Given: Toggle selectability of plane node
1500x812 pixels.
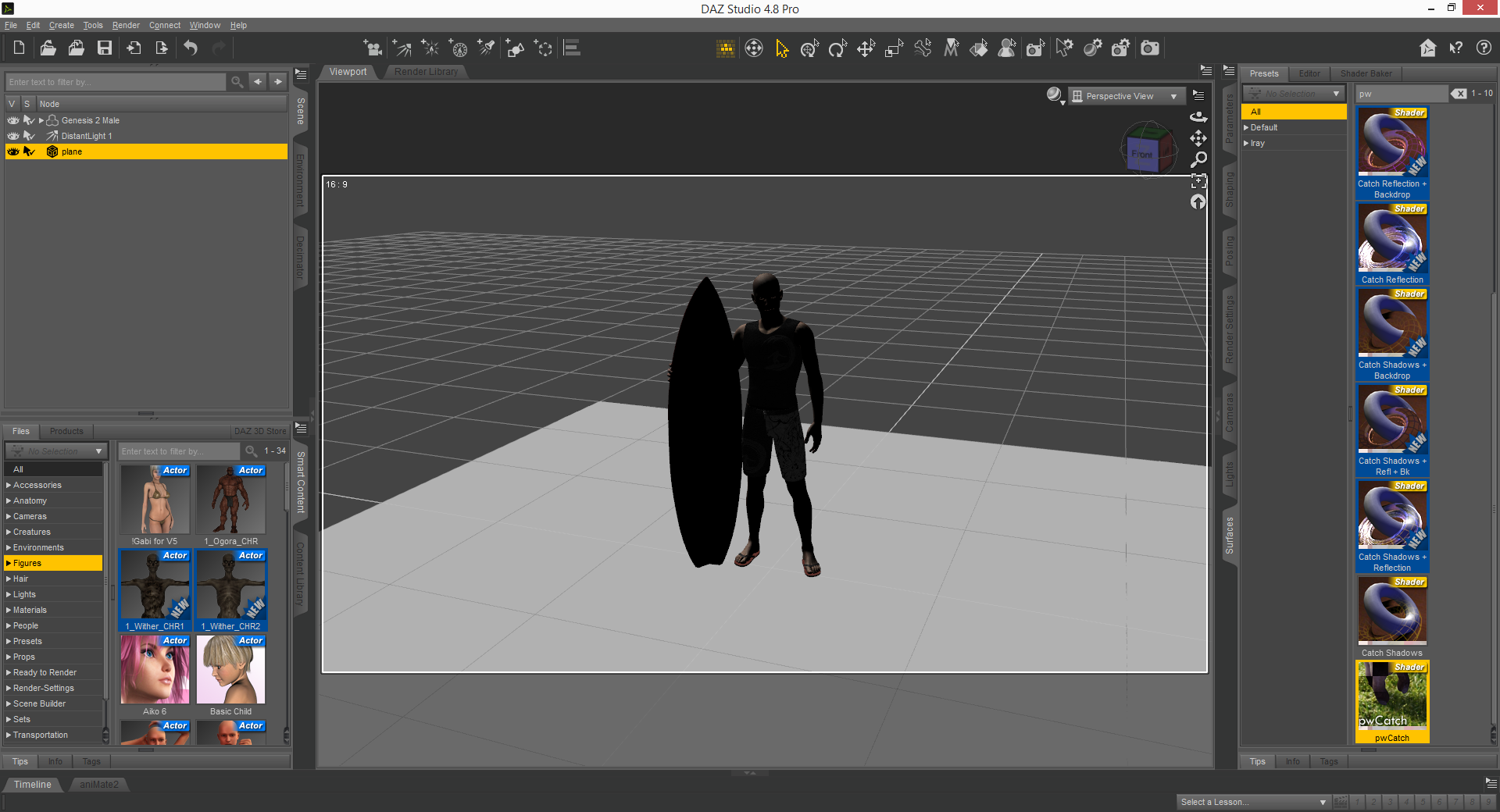Looking at the screenshot, I should click(29, 151).
